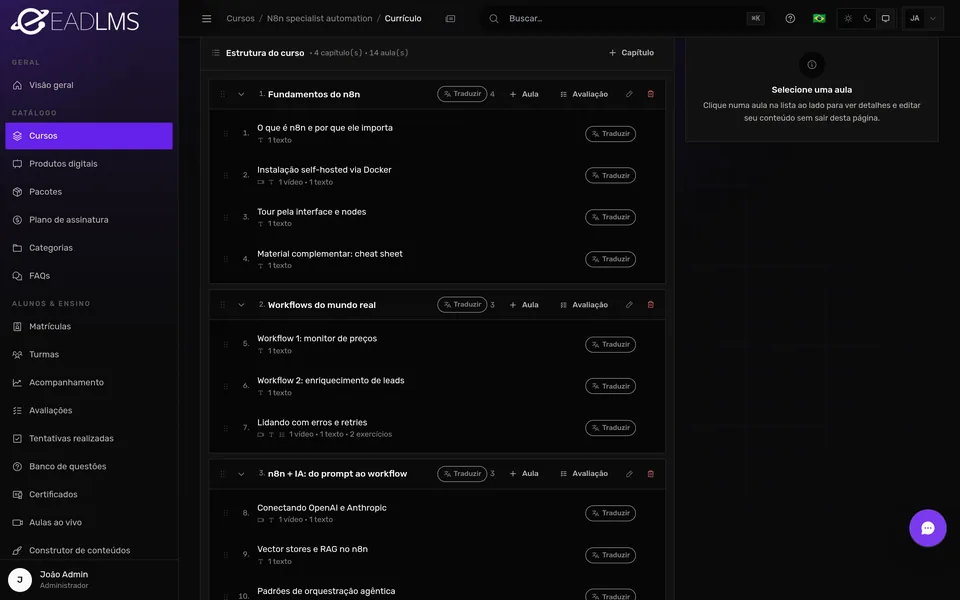Translate lesson O que é n8n
This screenshot has width=960, height=600.
click(610, 133)
